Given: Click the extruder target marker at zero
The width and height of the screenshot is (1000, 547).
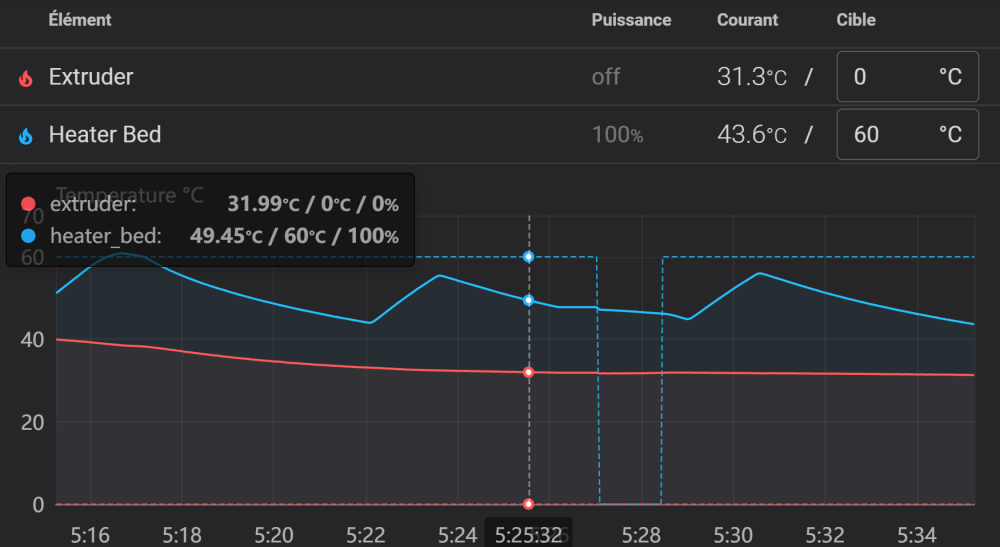Looking at the screenshot, I should (x=529, y=504).
